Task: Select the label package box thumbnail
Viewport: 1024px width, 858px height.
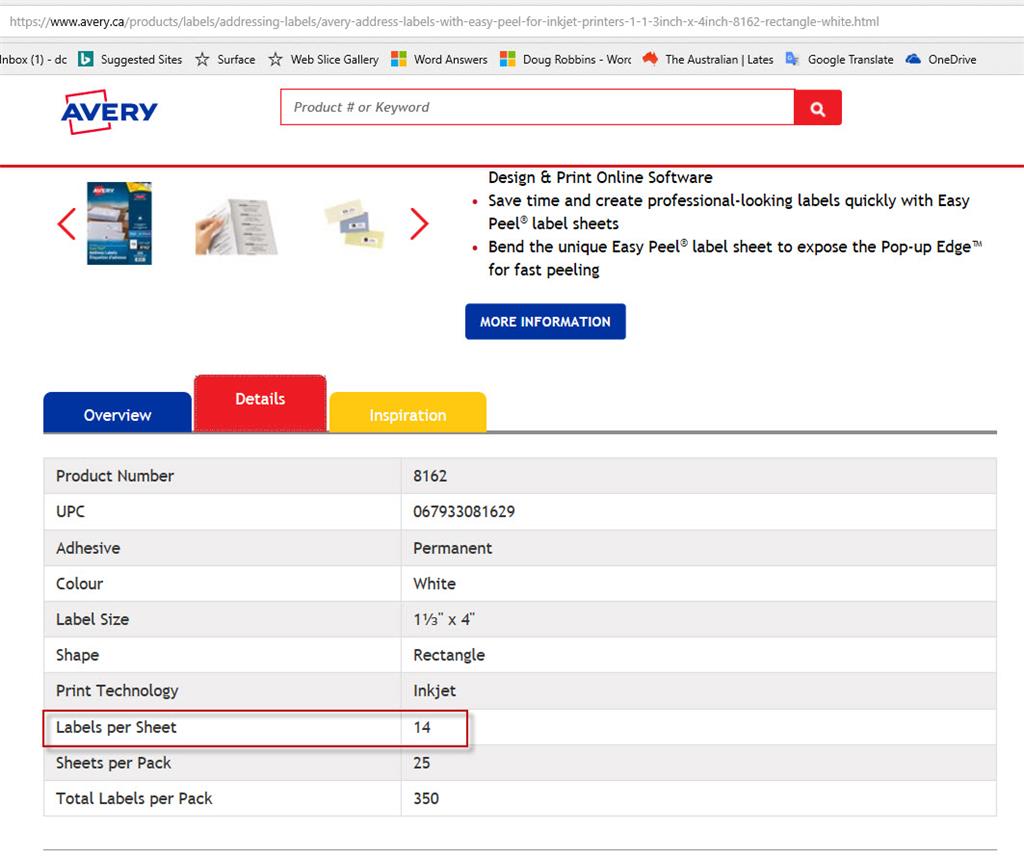Action: pos(120,223)
